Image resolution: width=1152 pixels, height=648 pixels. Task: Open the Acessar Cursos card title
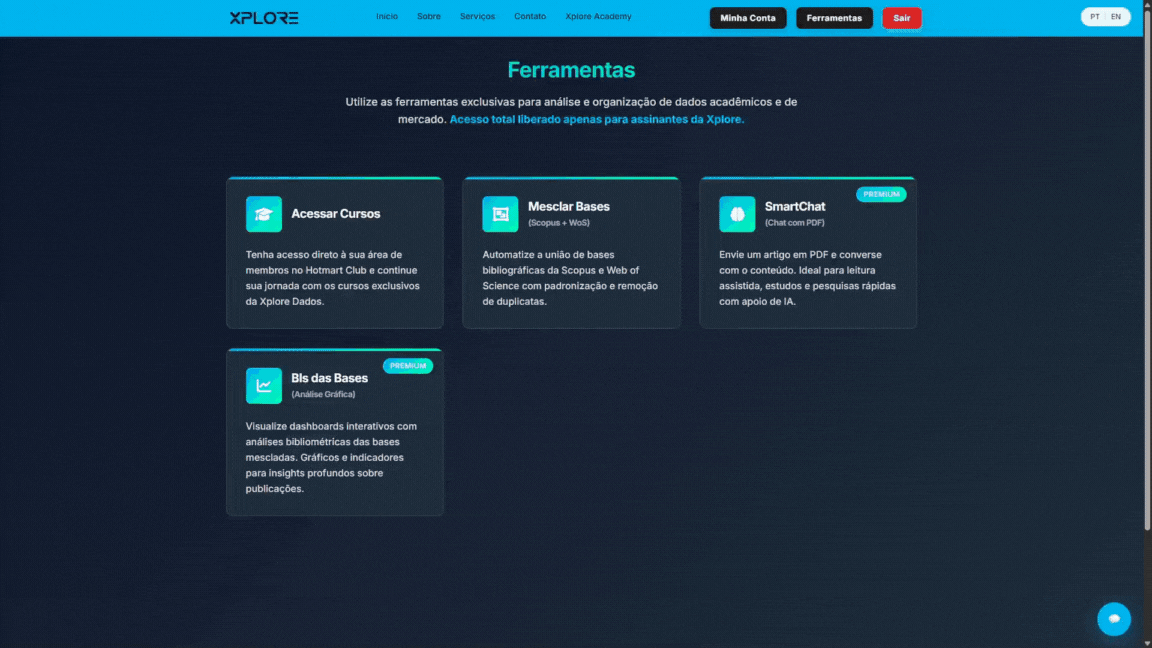[x=336, y=214]
